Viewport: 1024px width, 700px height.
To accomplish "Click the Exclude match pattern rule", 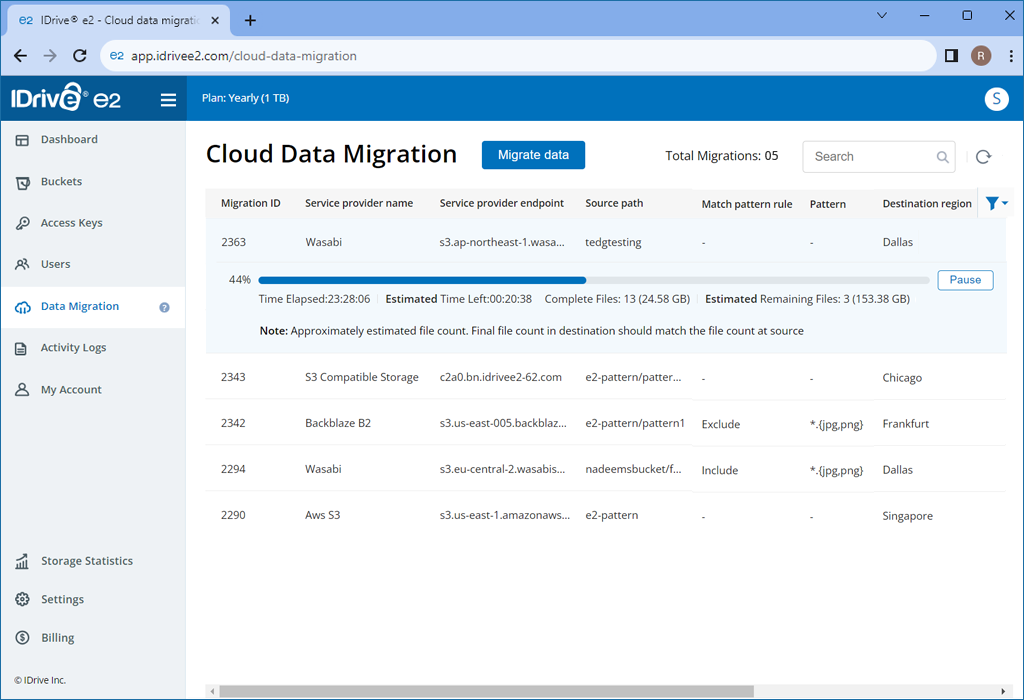I will [720, 424].
